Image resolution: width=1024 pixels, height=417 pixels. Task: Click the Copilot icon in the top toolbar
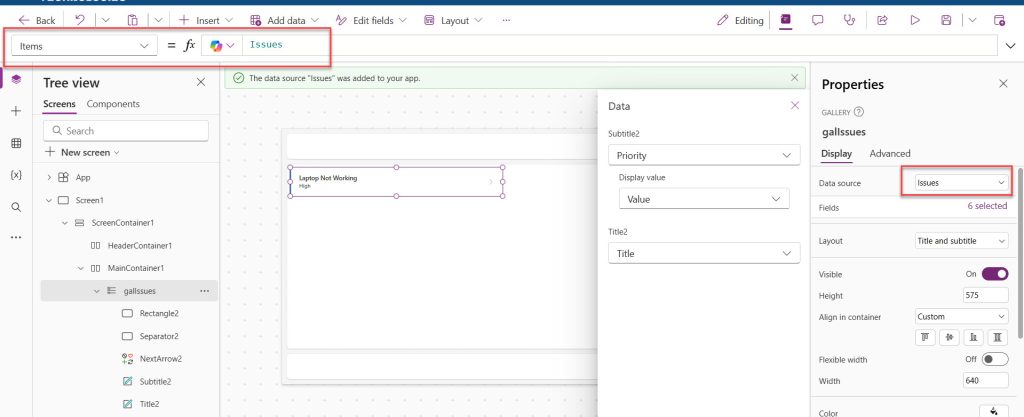786,20
